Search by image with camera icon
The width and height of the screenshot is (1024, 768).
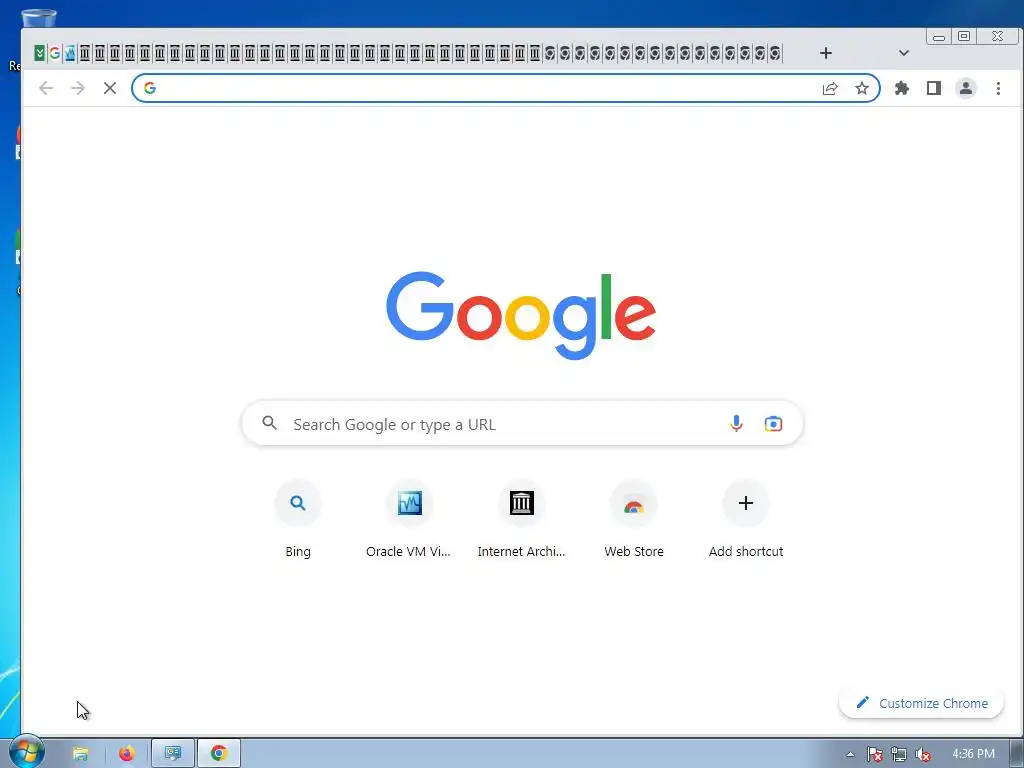[x=773, y=424]
